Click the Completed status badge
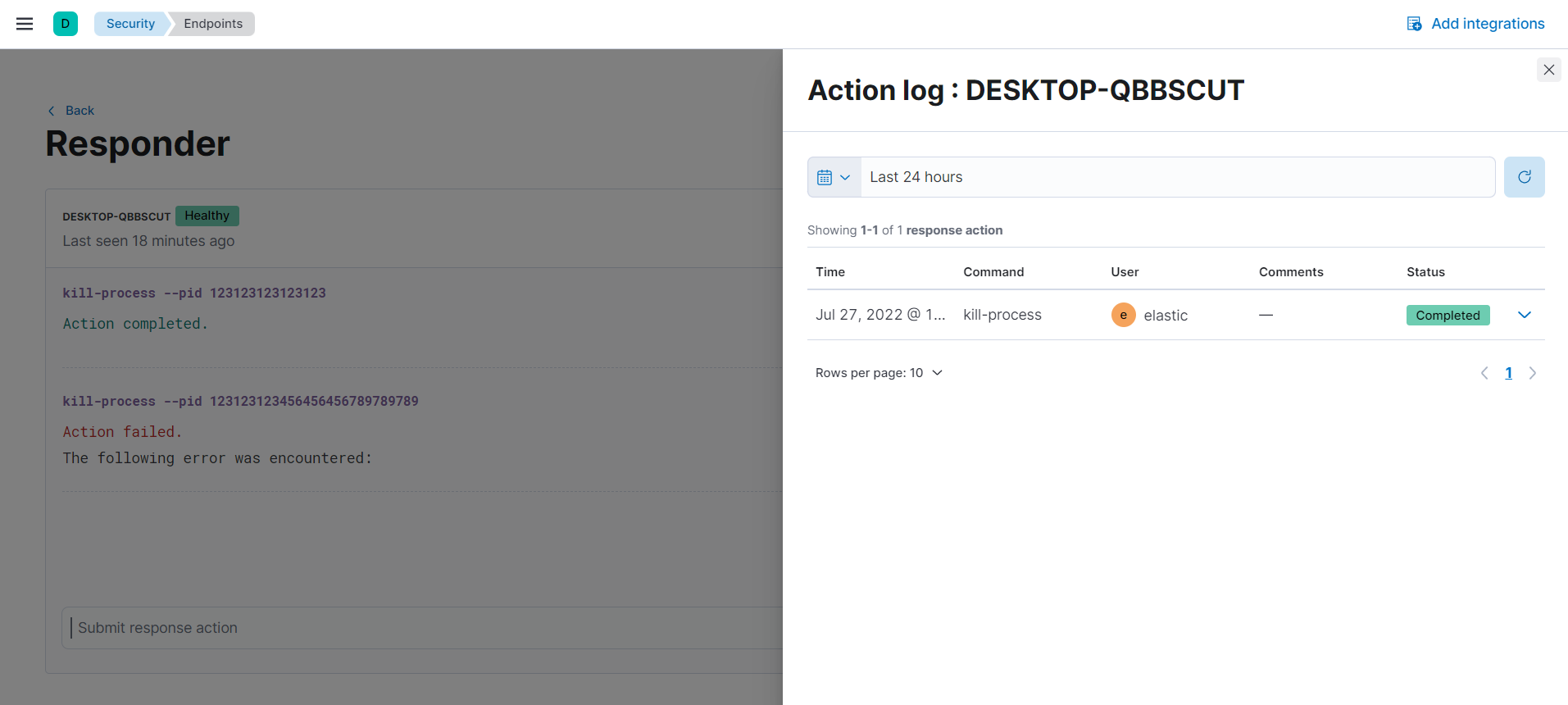The image size is (1568, 705). click(1448, 316)
